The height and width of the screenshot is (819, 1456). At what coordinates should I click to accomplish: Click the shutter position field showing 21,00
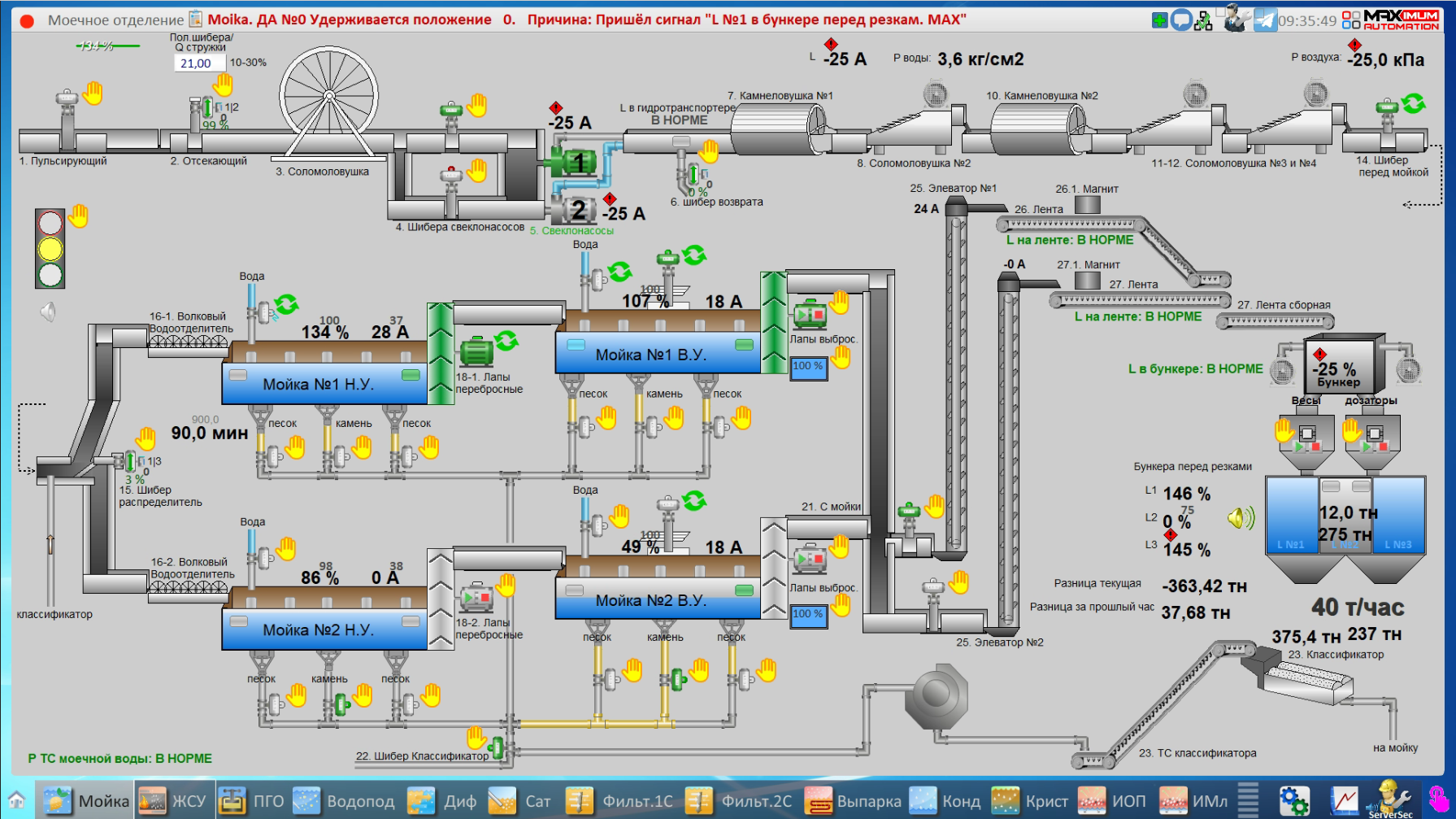click(198, 63)
